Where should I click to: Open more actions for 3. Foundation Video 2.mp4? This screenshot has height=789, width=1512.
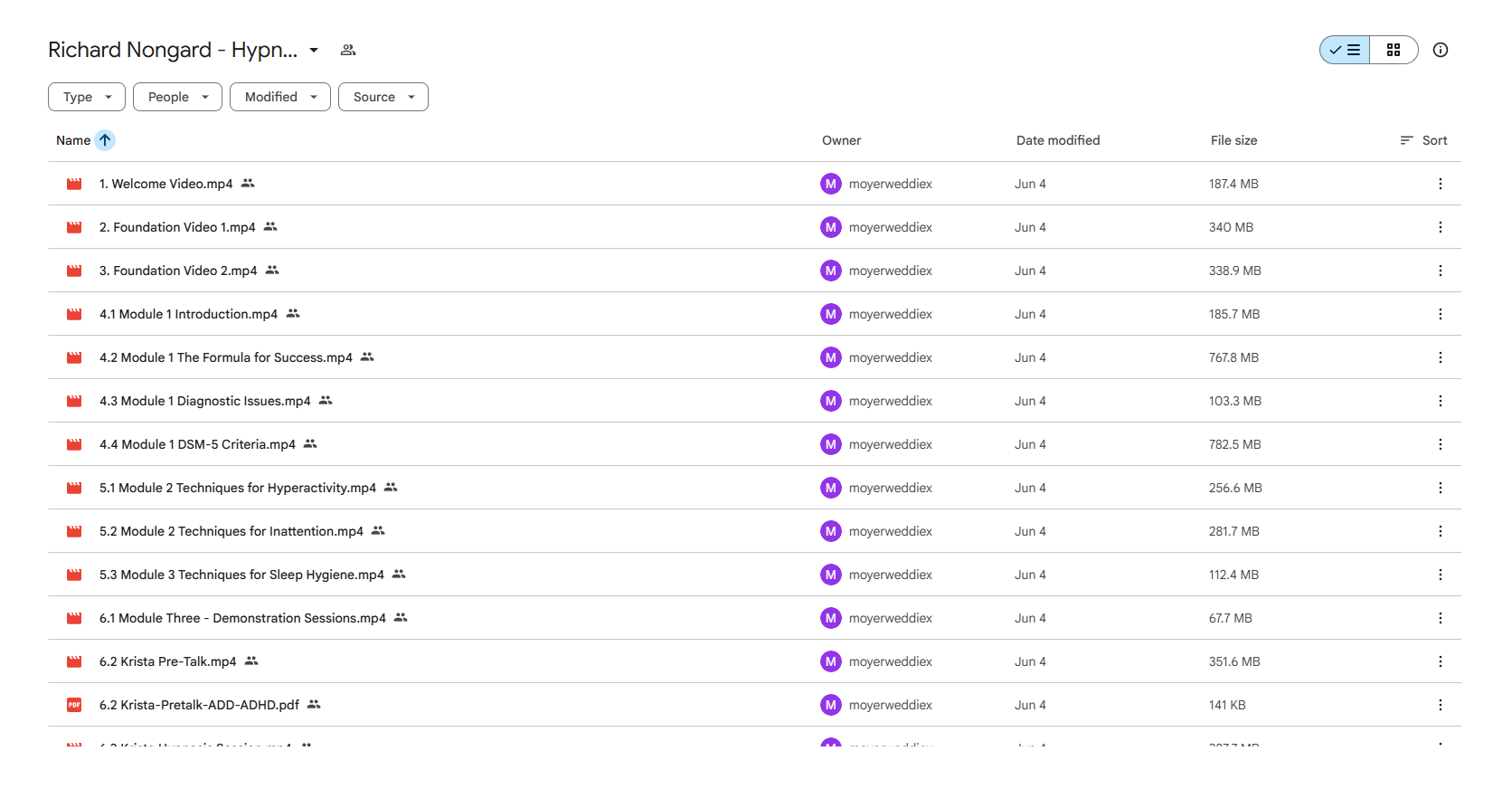tap(1441, 271)
